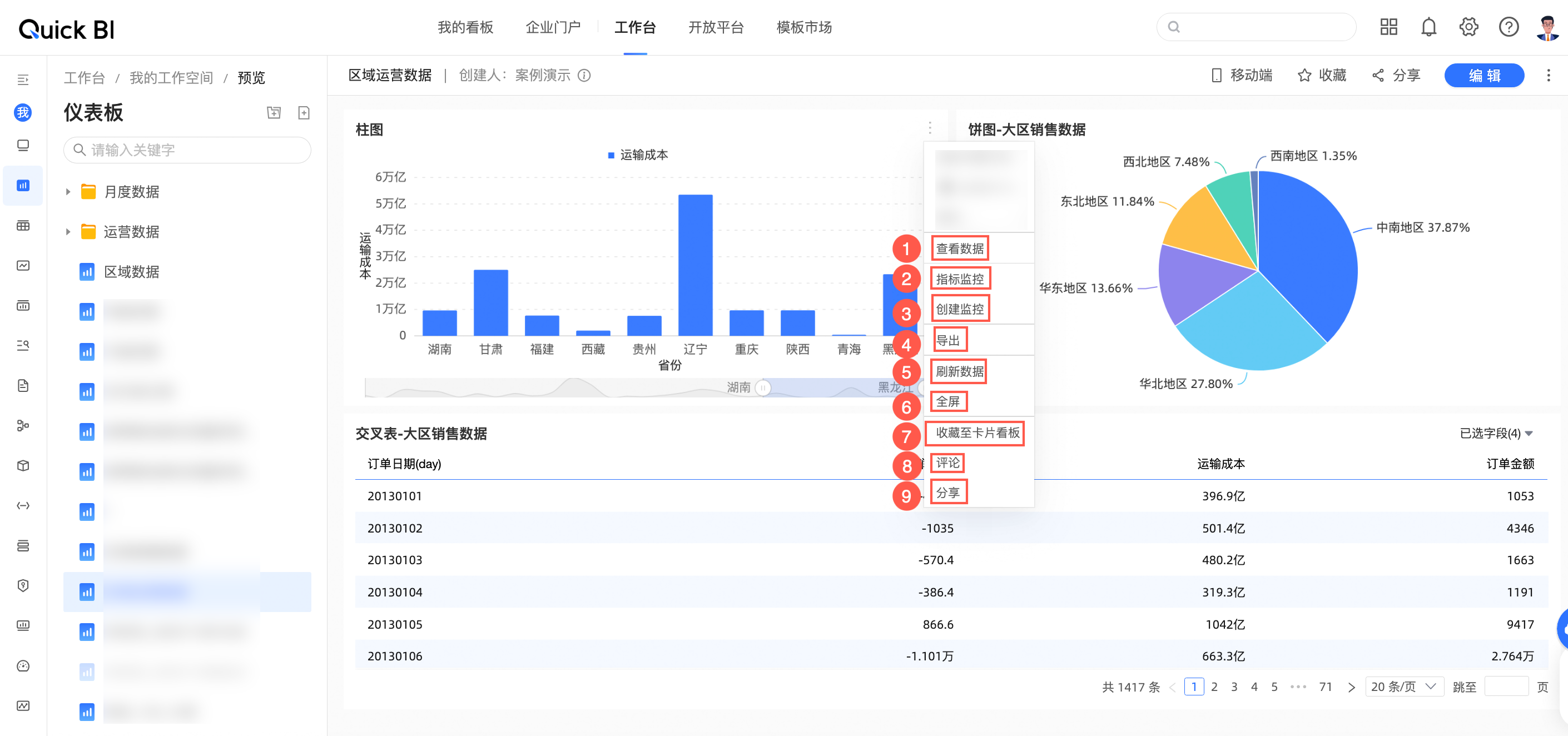Open the notifications bell
This screenshot has width=1568, height=736.
click(x=1428, y=27)
